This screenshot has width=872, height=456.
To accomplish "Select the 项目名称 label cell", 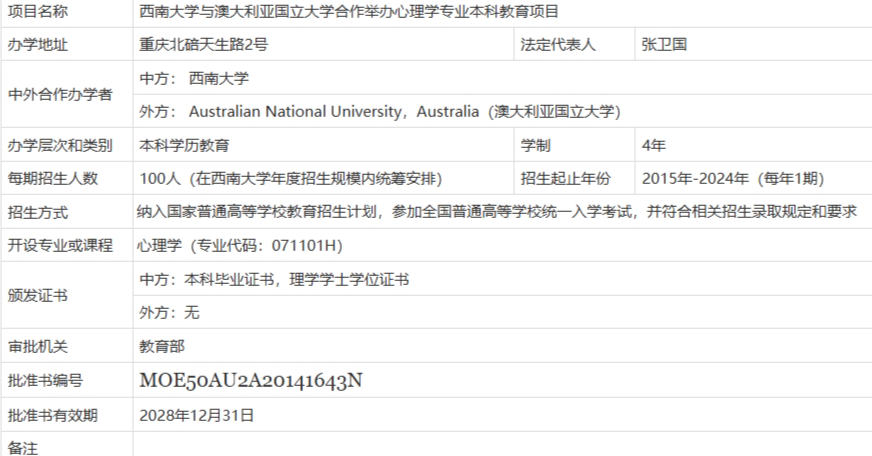I will point(38,12).
